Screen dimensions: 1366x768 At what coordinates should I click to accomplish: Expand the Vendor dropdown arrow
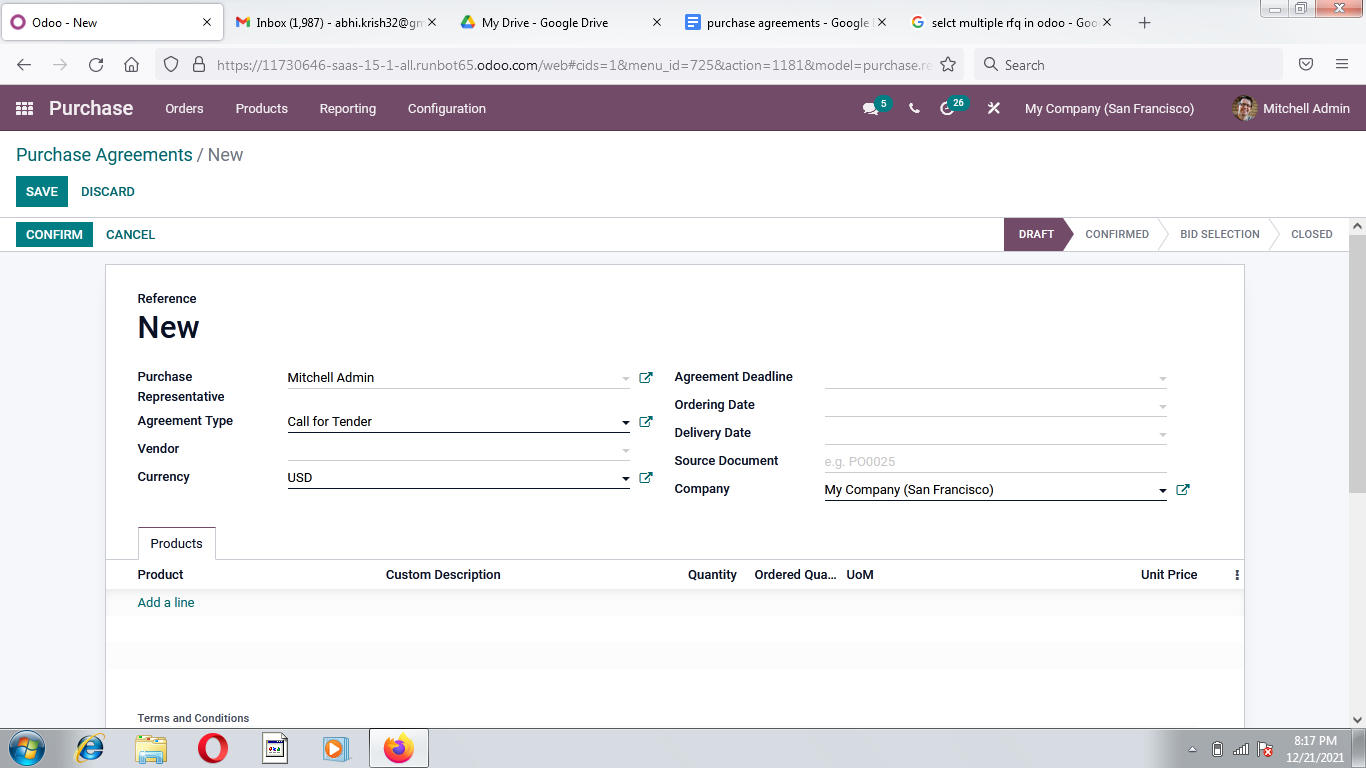coord(626,451)
